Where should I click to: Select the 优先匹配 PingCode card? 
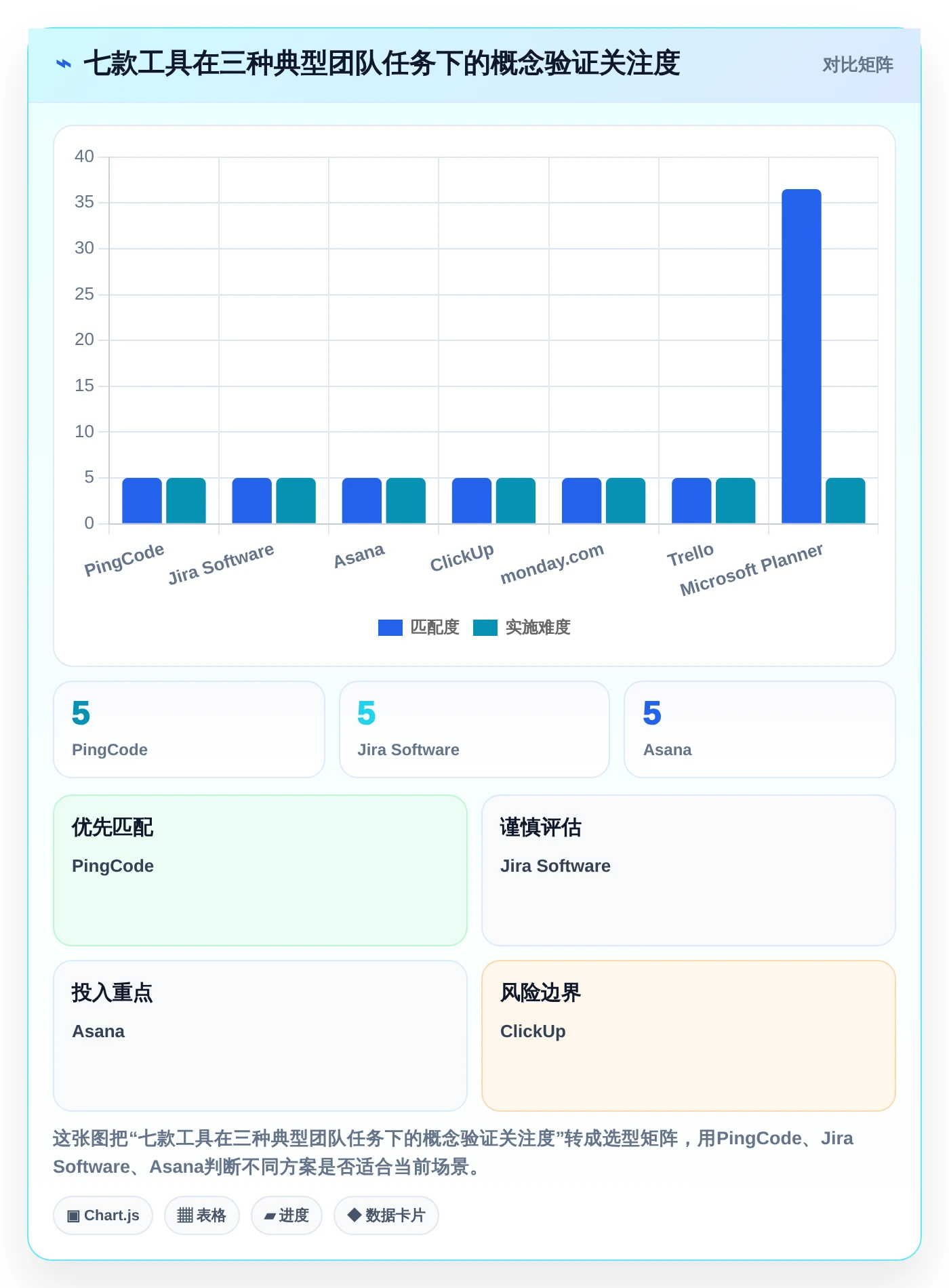[x=260, y=870]
